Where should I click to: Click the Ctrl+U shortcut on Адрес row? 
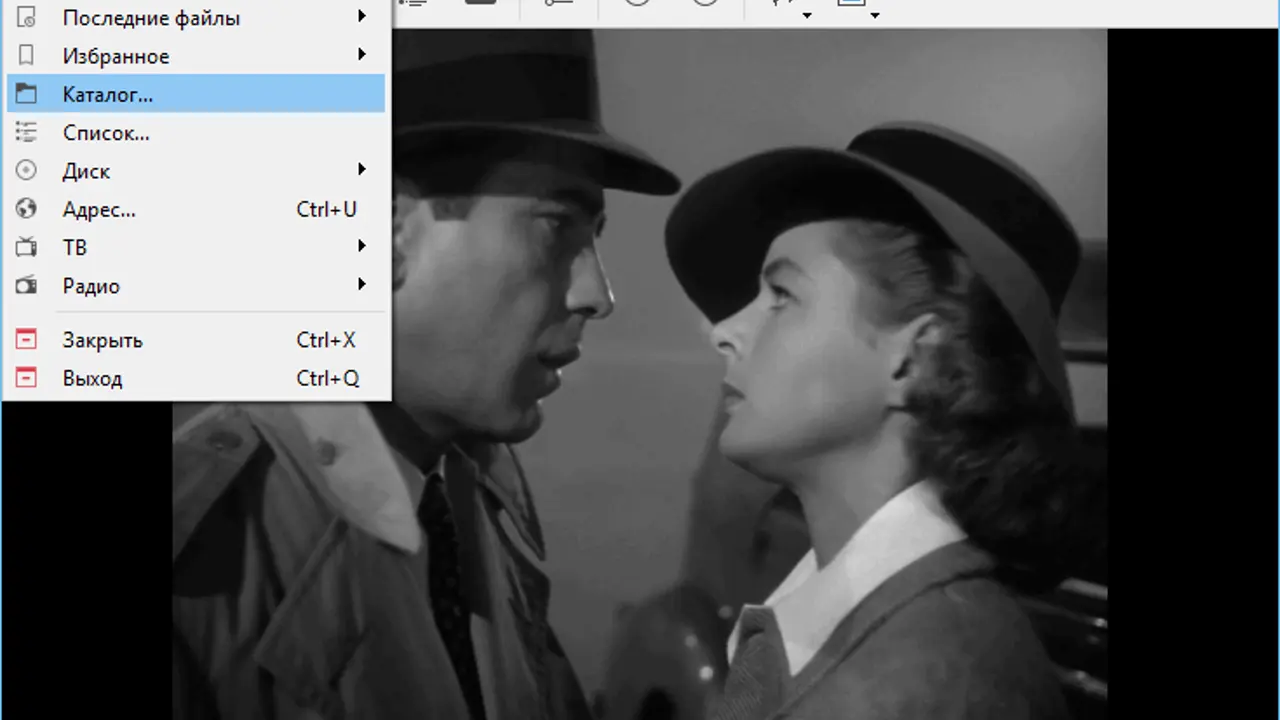pos(326,209)
